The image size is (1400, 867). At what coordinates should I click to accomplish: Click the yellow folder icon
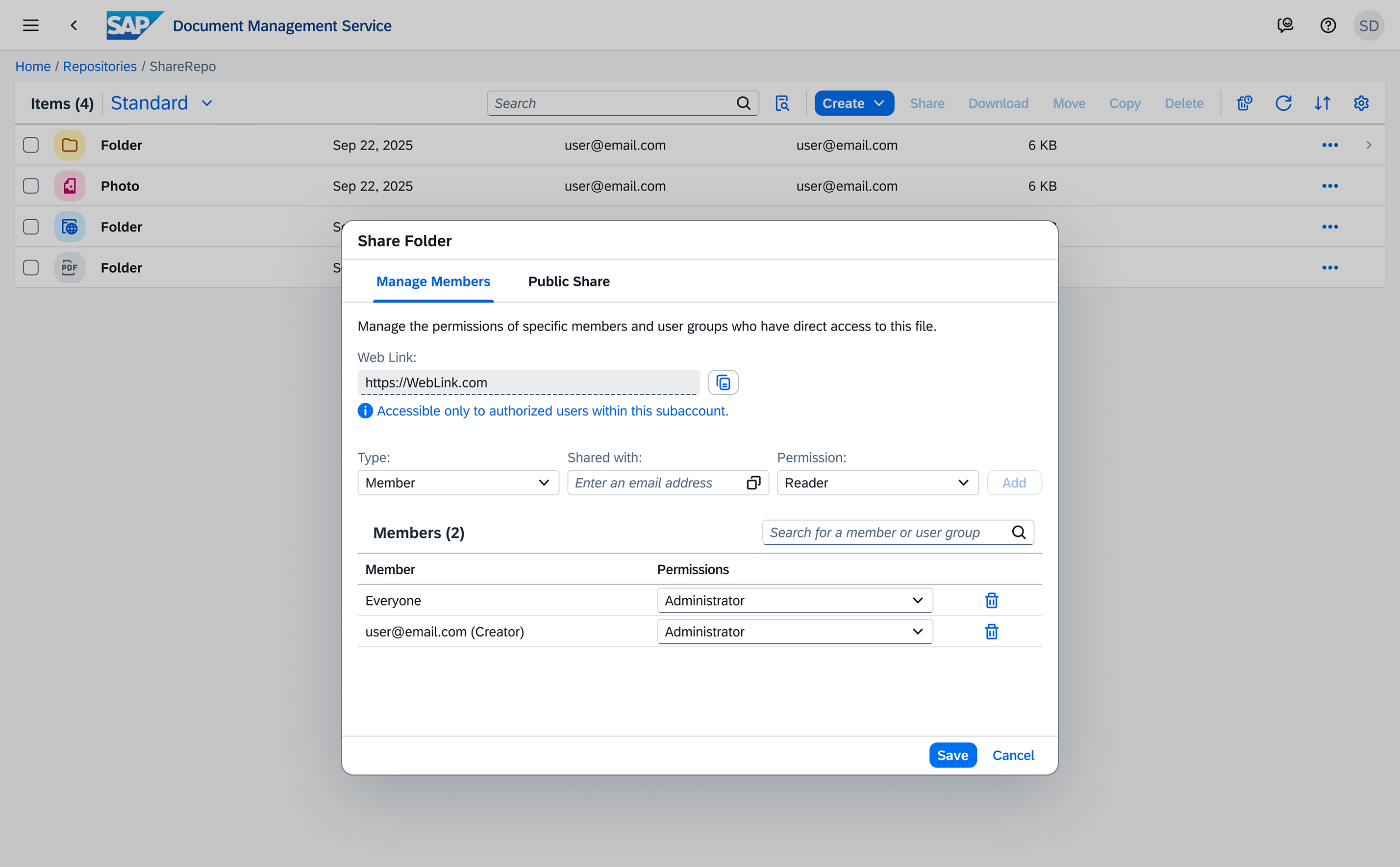70,145
